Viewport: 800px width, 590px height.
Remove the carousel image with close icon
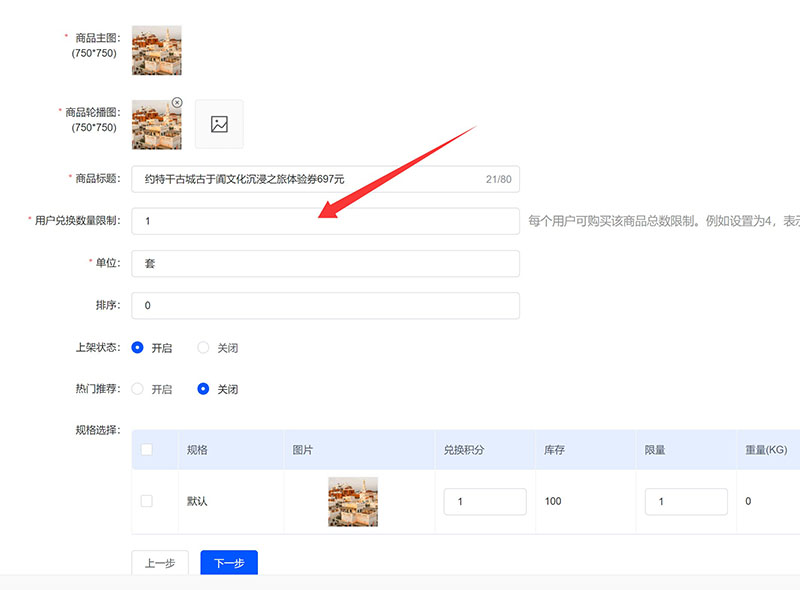[177, 102]
